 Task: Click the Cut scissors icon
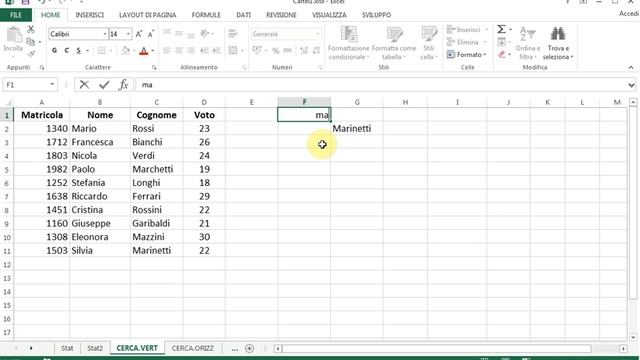(x=31, y=29)
